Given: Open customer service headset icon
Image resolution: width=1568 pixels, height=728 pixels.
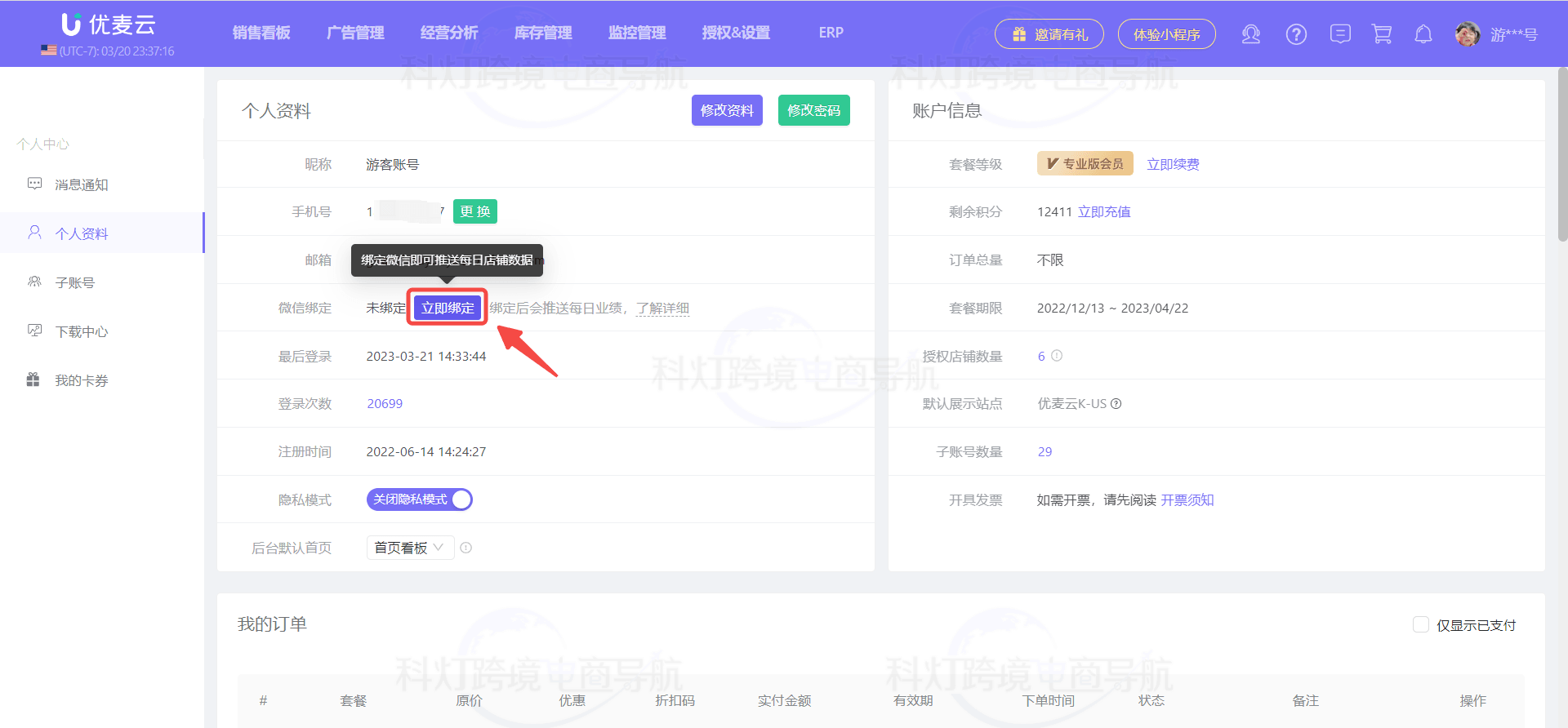Looking at the screenshot, I should [x=1250, y=34].
